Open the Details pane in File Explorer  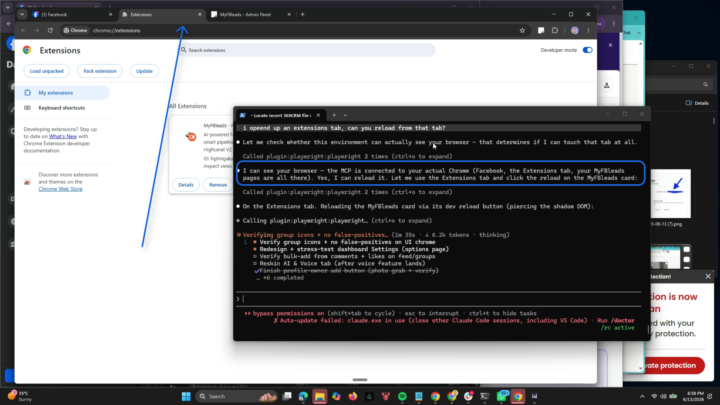(697, 103)
